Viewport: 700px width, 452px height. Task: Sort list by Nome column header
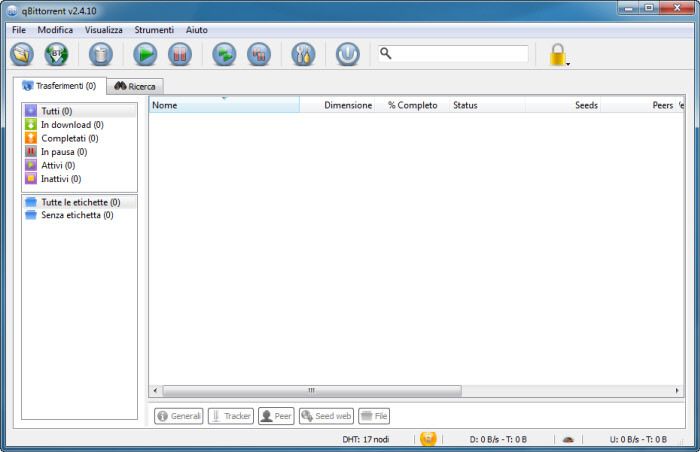223,105
